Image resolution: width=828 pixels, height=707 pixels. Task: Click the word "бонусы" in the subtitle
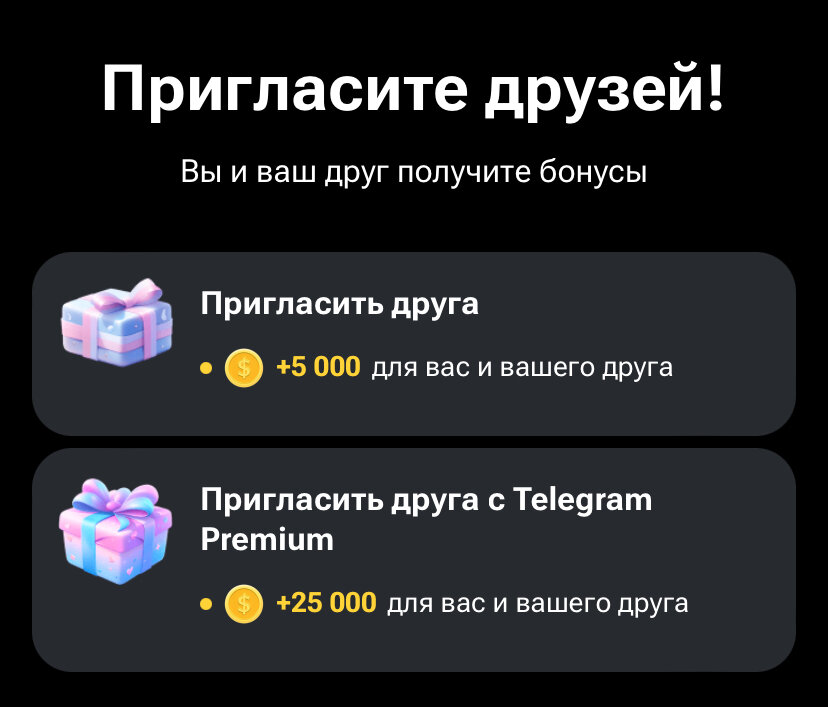[x=593, y=172]
